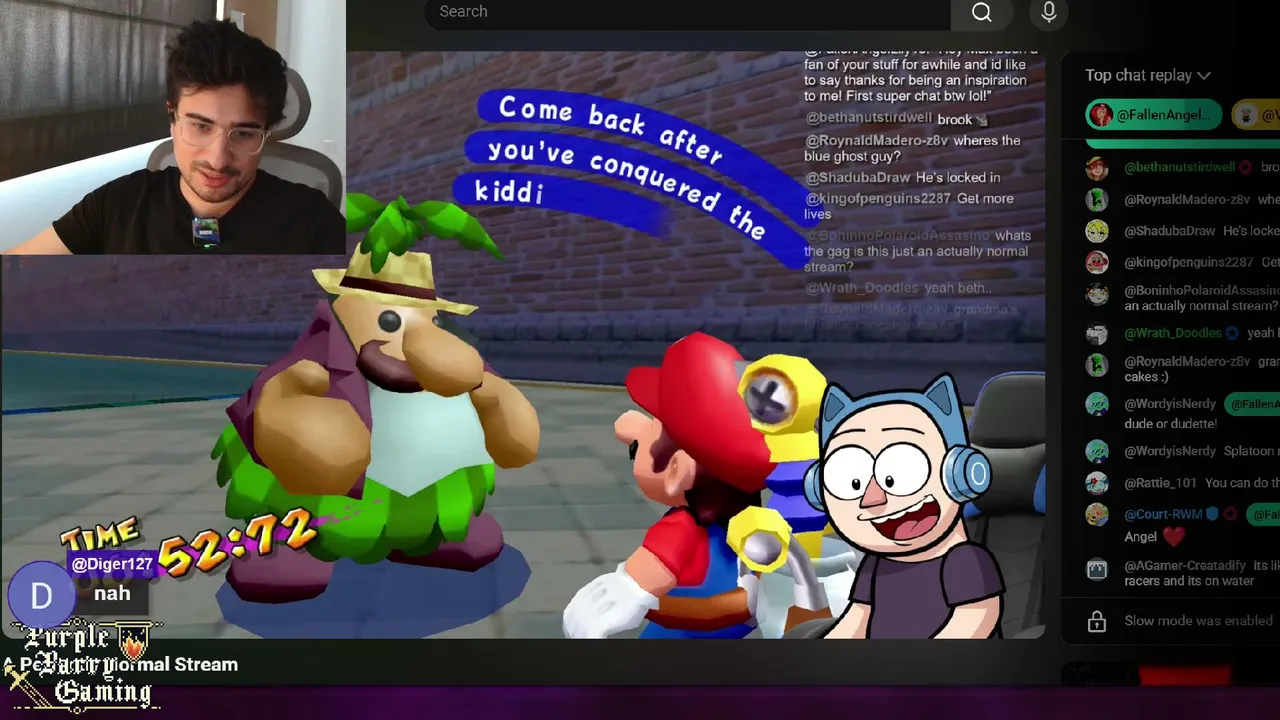Click @Court-RWM's chat avatar
This screenshot has width=1280, height=720.
(x=1097, y=515)
